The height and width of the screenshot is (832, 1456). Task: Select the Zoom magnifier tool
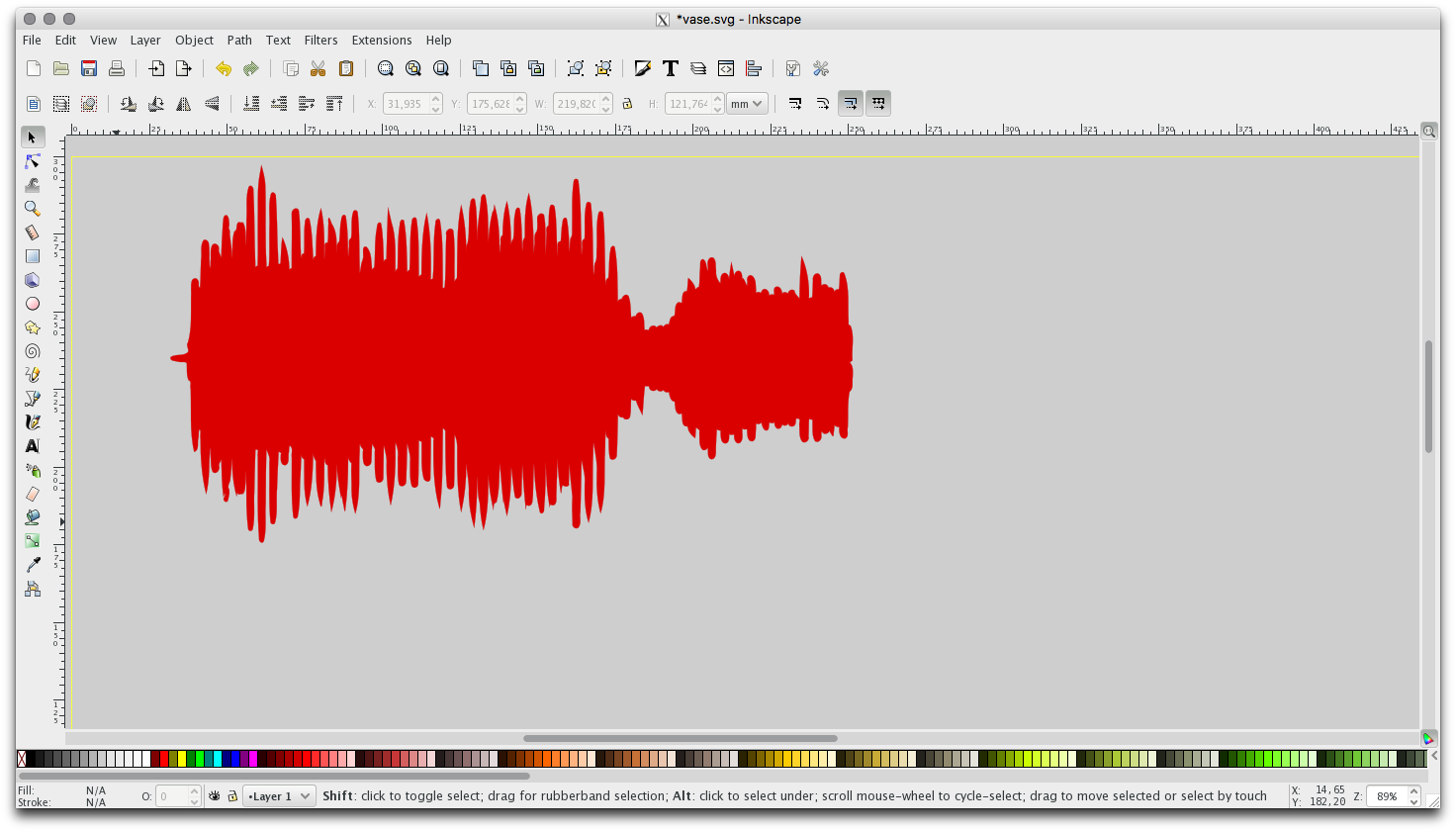[x=33, y=209]
